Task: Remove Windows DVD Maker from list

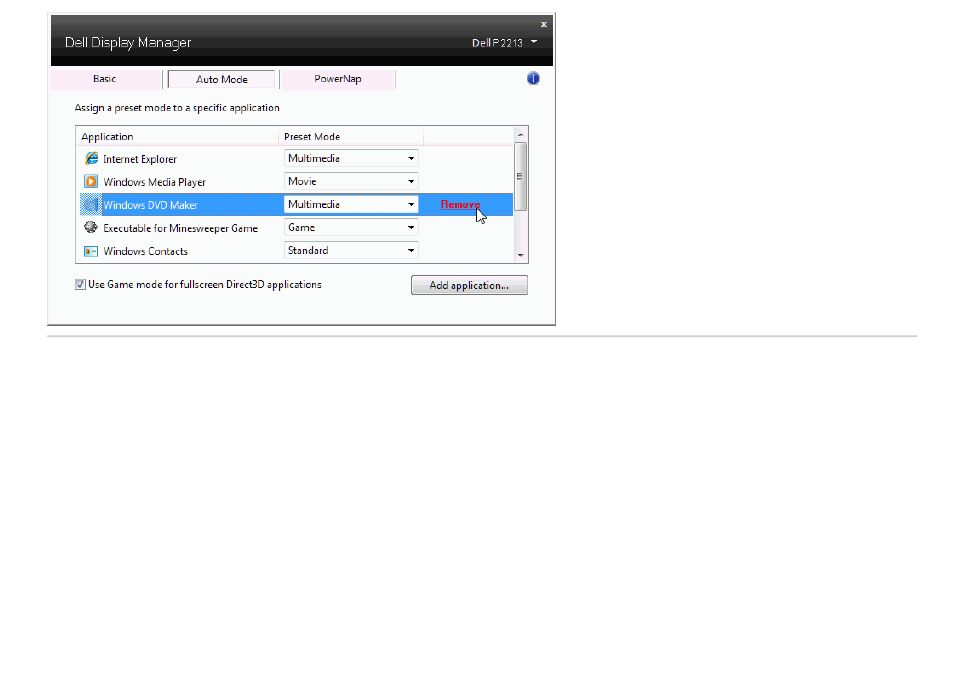Action: 460,204
